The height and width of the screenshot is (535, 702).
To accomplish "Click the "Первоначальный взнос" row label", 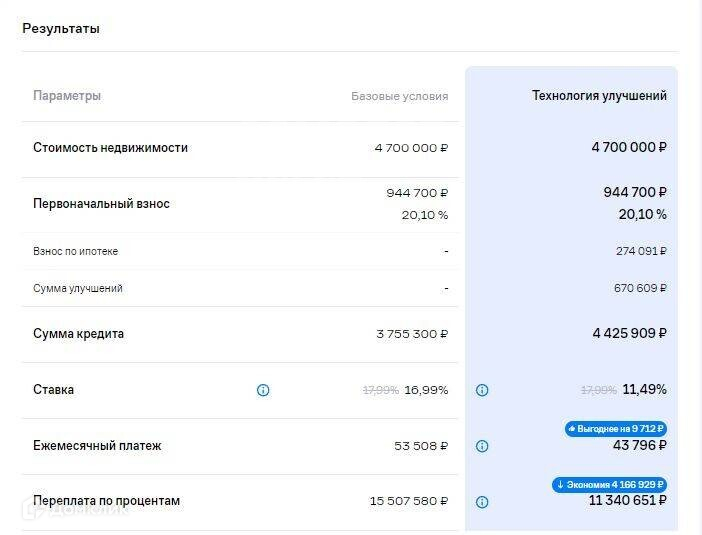I will point(101,204).
